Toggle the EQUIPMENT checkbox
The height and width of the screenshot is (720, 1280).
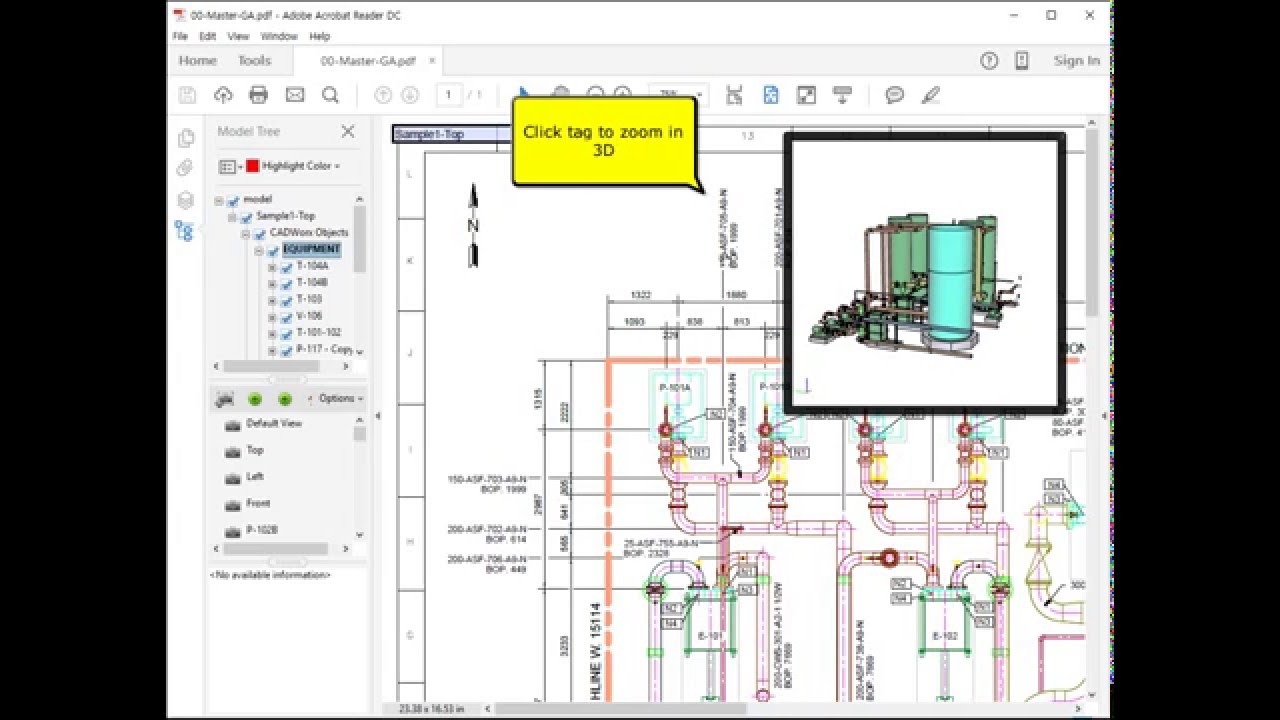click(x=272, y=250)
